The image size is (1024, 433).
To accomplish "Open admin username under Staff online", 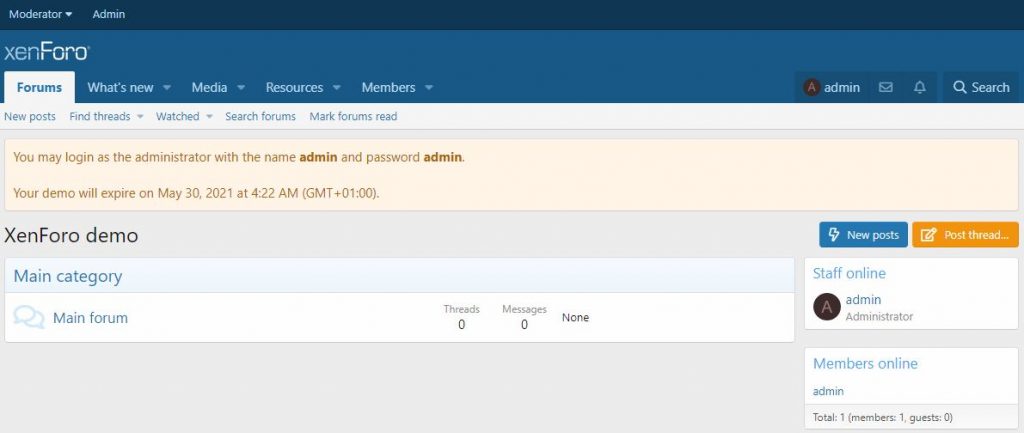I will [x=863, y=300].
